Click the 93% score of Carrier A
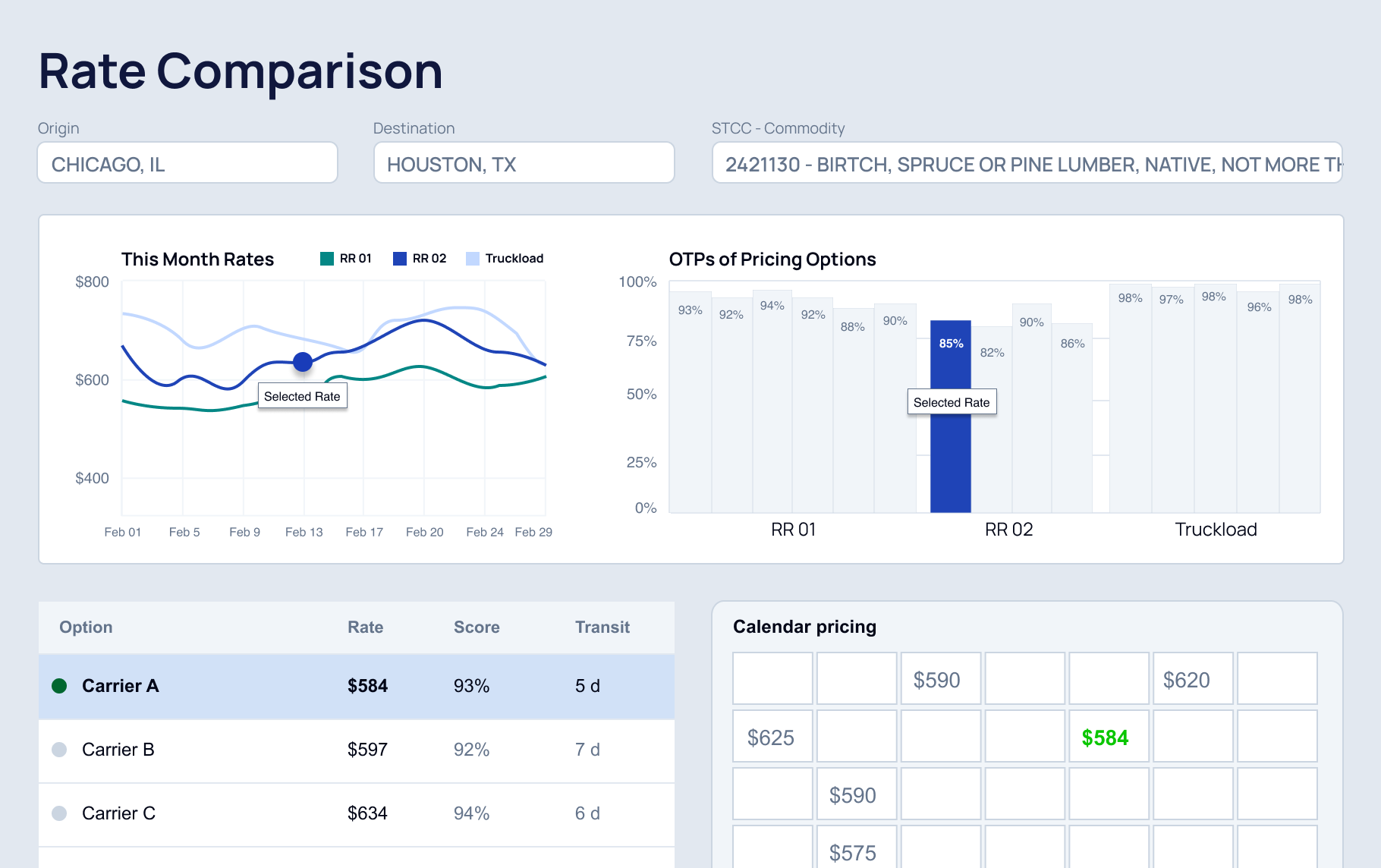This screenshot has height=868, width=1381. coord(471,686)
